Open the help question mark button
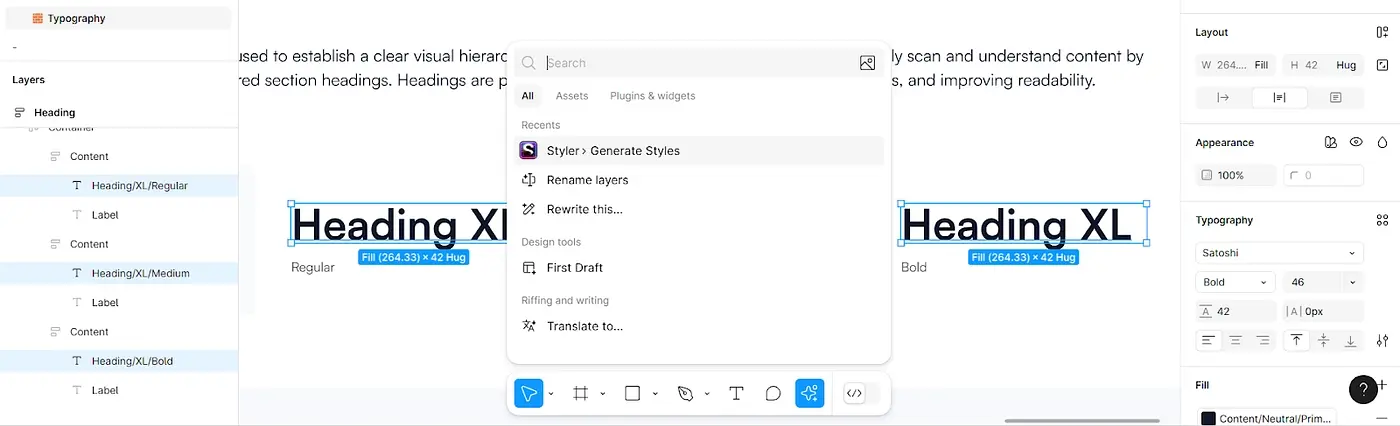The width and height of the screenshot is (1400, 426). [x=1363, y=389]
